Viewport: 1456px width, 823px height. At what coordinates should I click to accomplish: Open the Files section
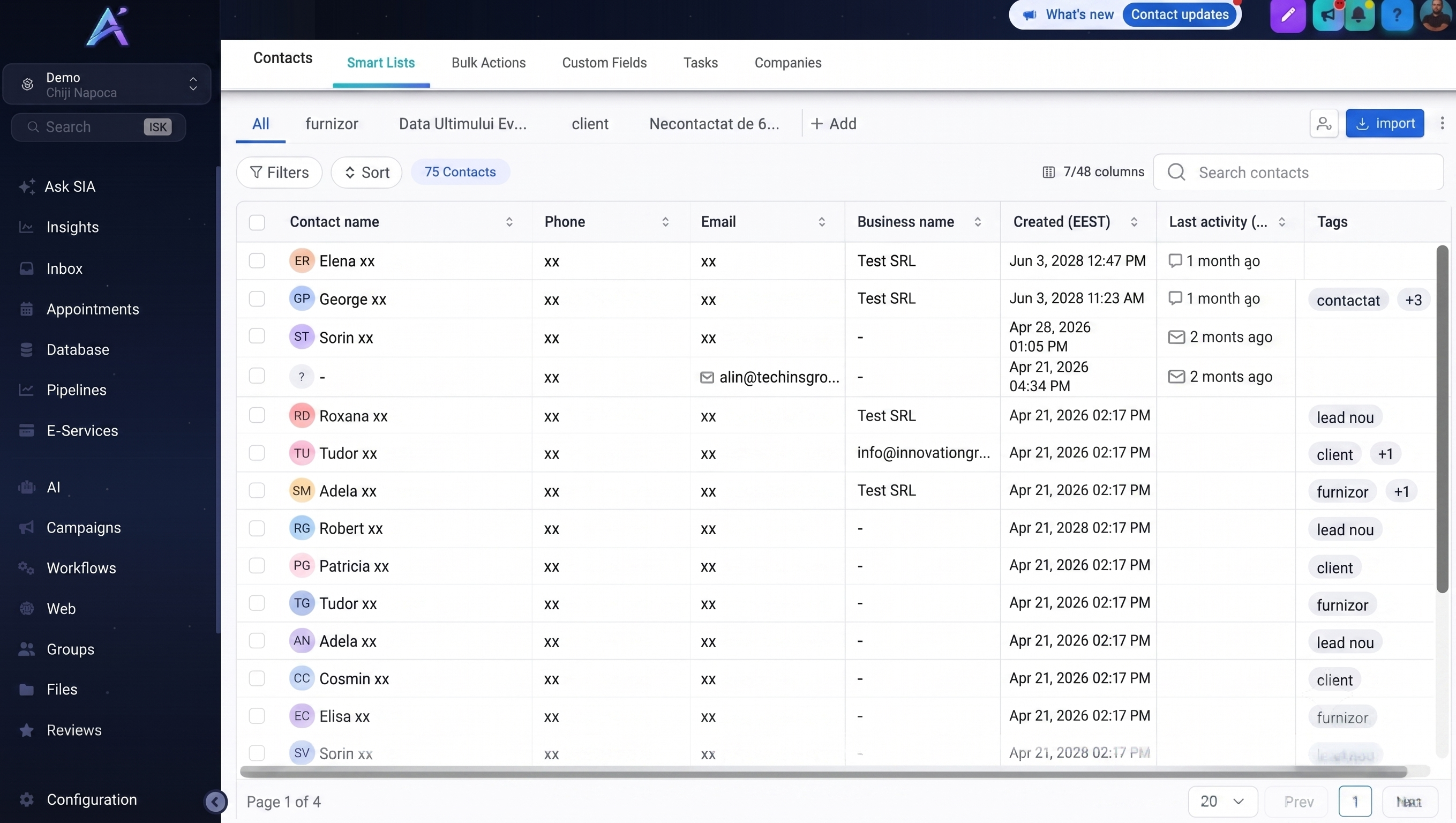click(48, 690)
